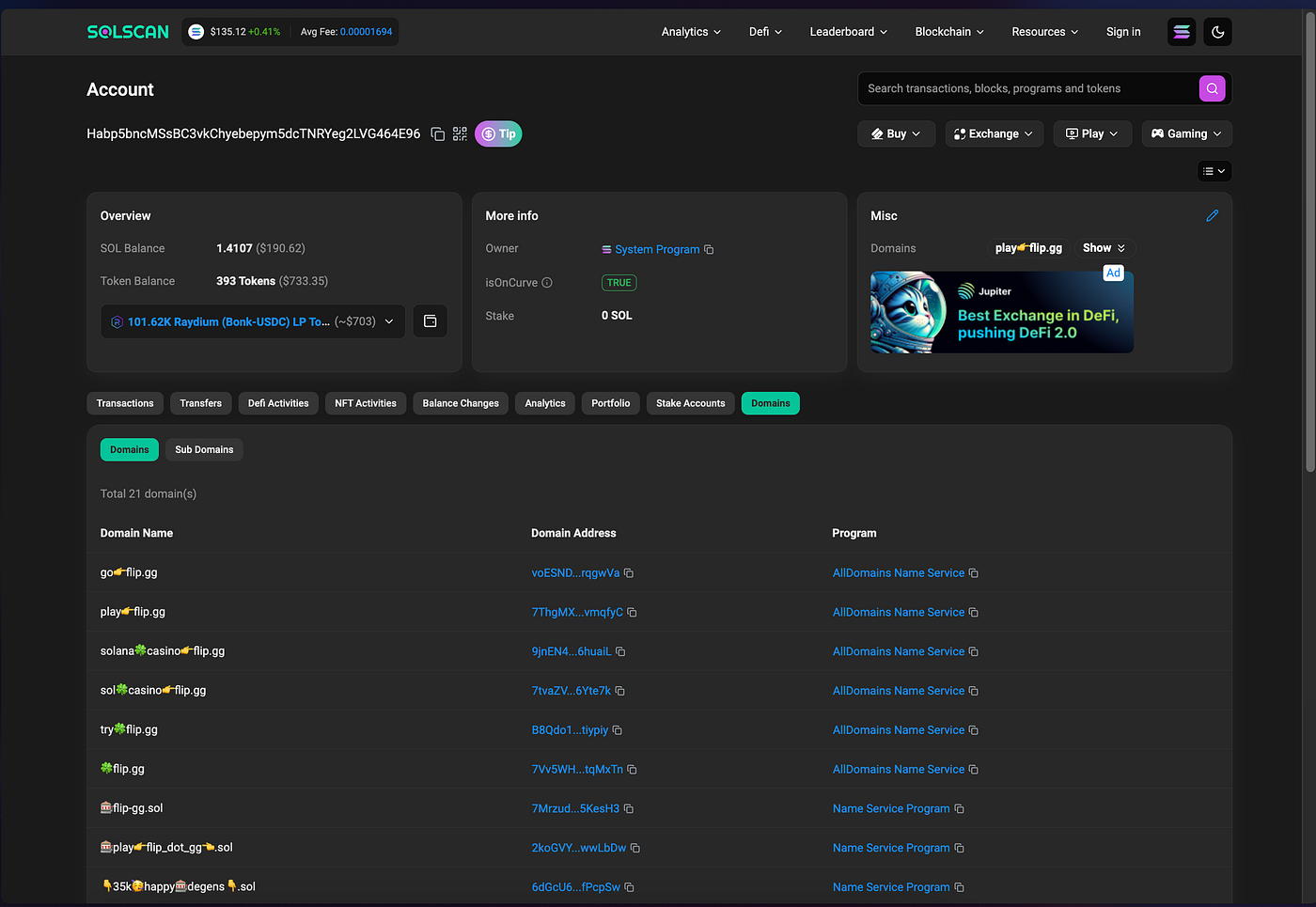1316x907 pixels.
Task: Open domain address voESND...rqgwVa link
Action: (x=575, y=573)
